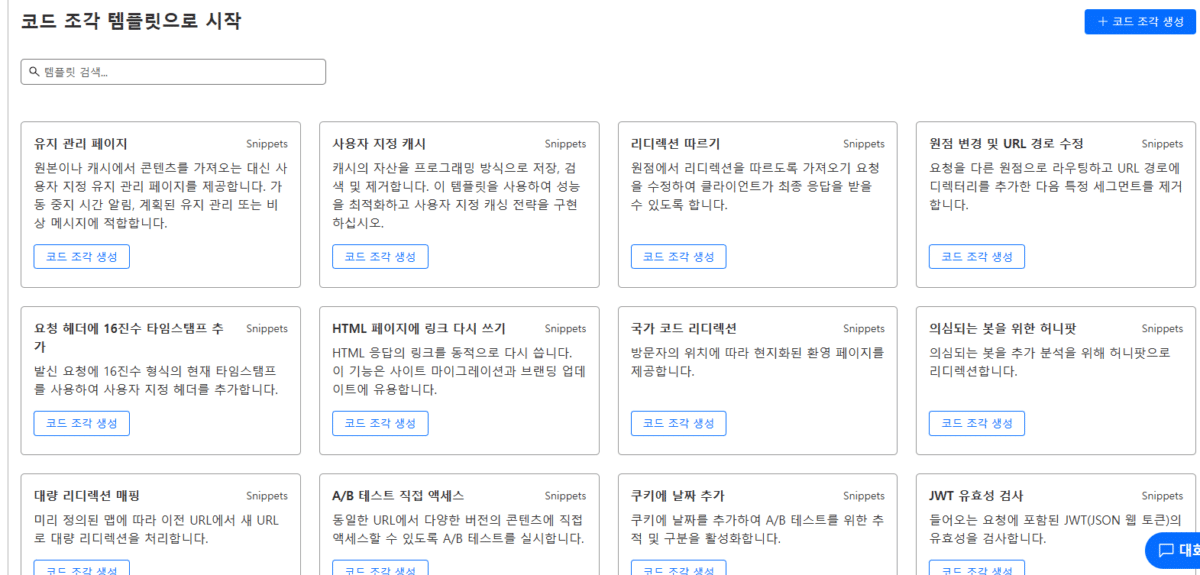1200x575 pixels.
Task: Create snippet from 16진수 타임스탬프 card
Action: point(81,423)
